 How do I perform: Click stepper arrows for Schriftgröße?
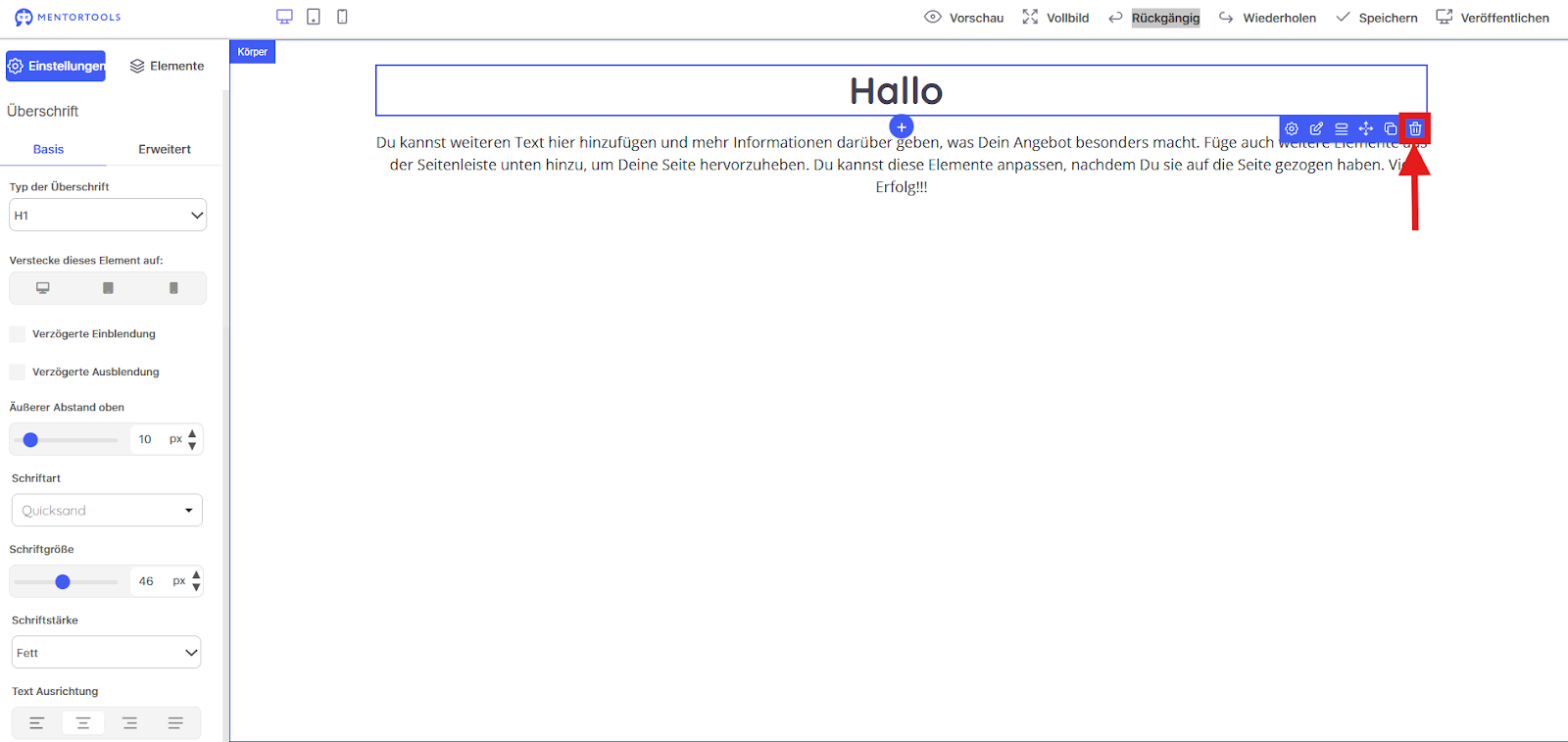[196, 581]
